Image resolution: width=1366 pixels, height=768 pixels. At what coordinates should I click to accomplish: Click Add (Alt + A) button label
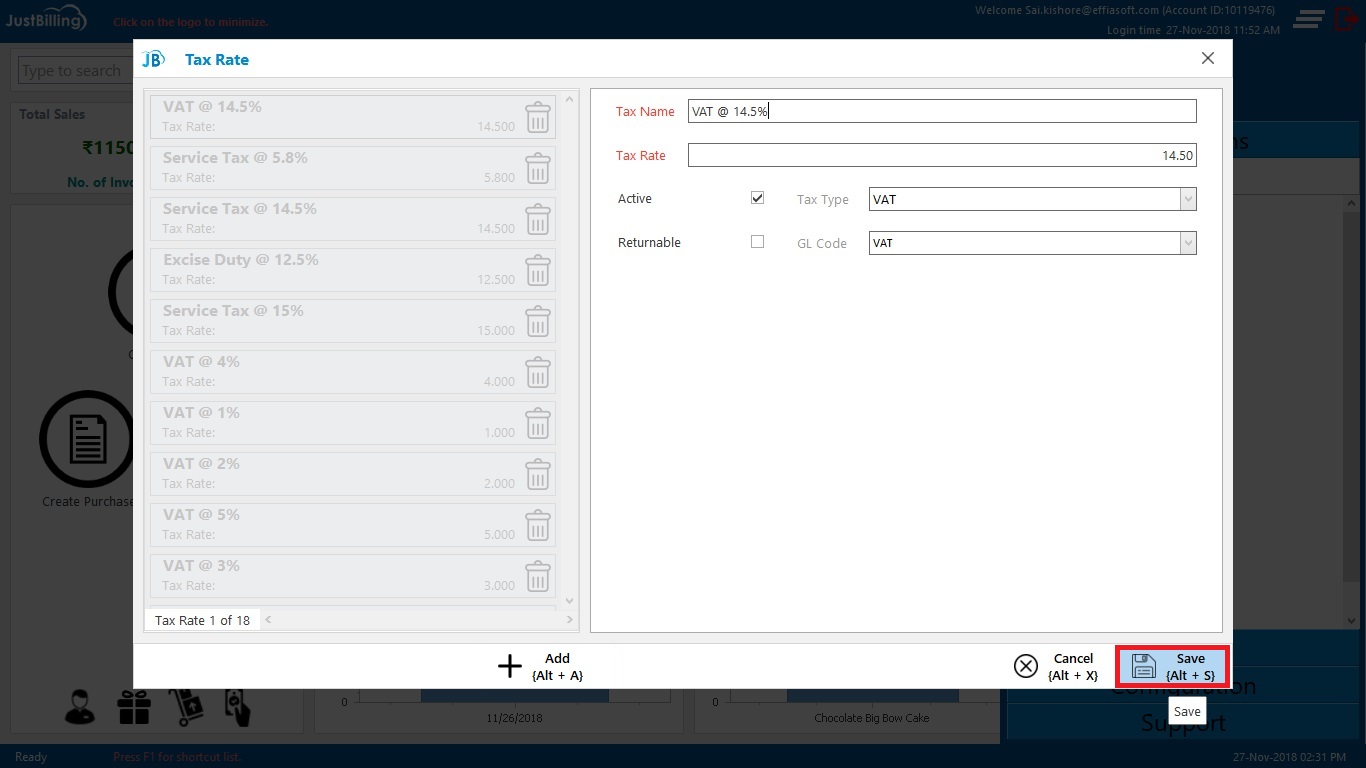[557, 667]
